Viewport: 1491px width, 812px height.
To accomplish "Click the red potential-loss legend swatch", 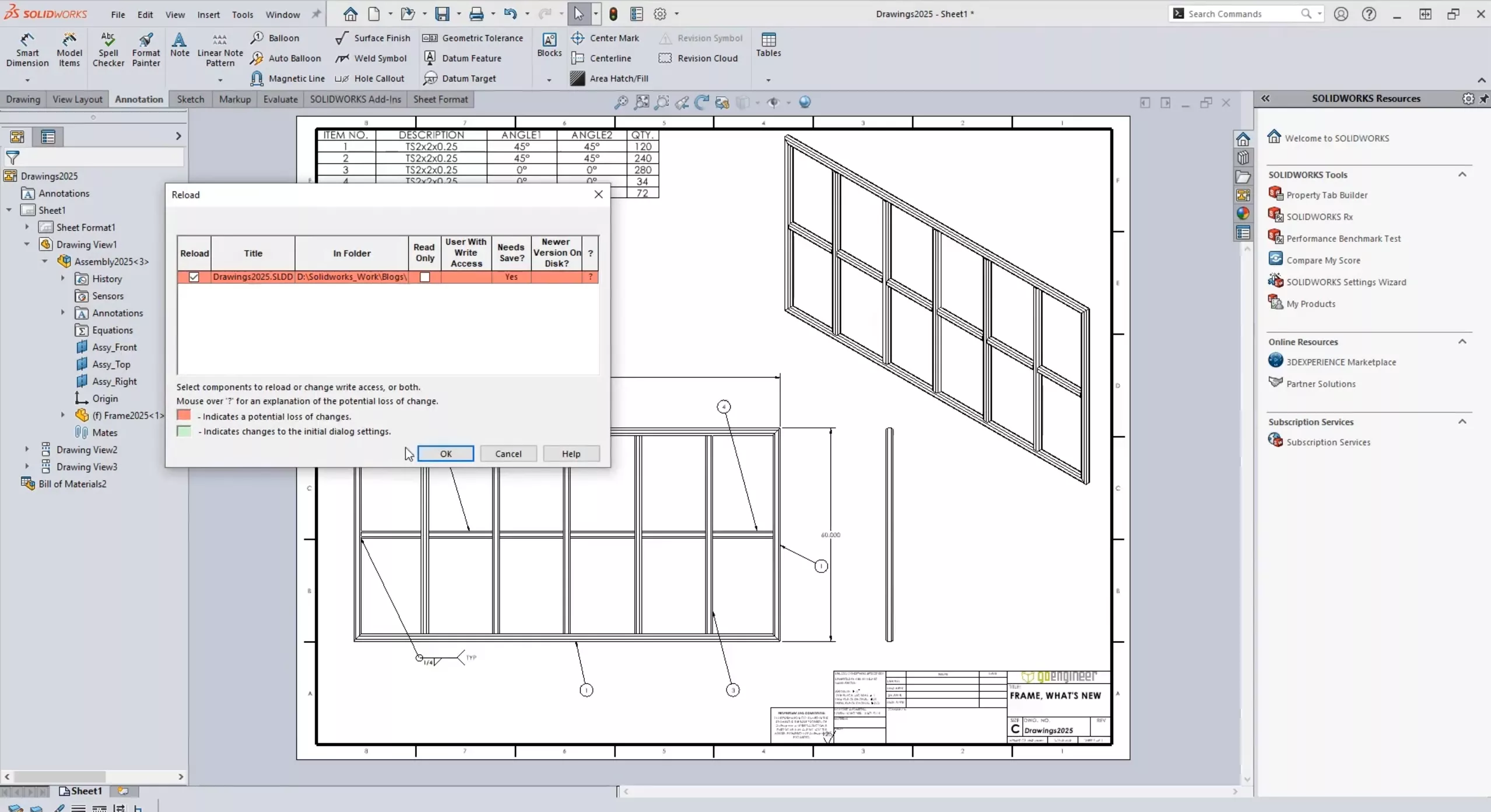I will 184,416.
